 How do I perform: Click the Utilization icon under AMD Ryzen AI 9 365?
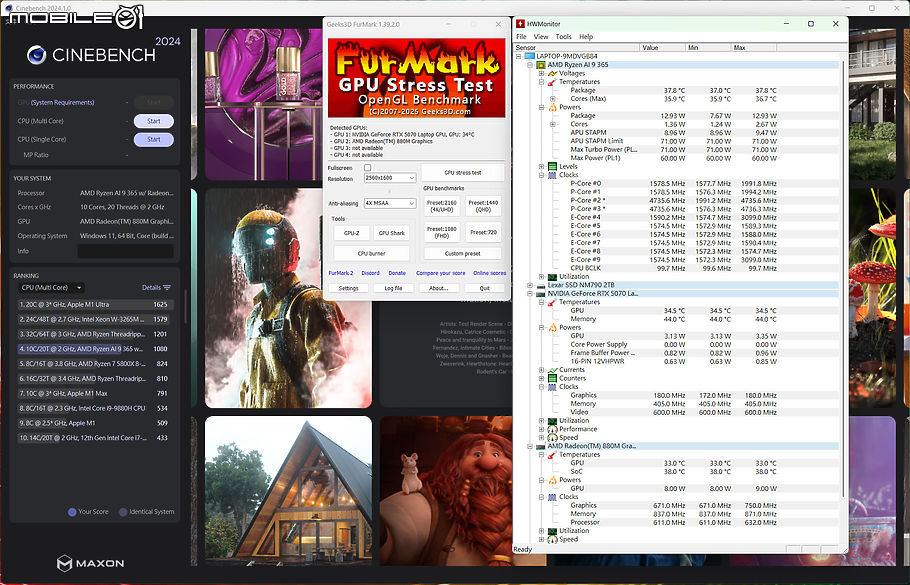[552, 277]
